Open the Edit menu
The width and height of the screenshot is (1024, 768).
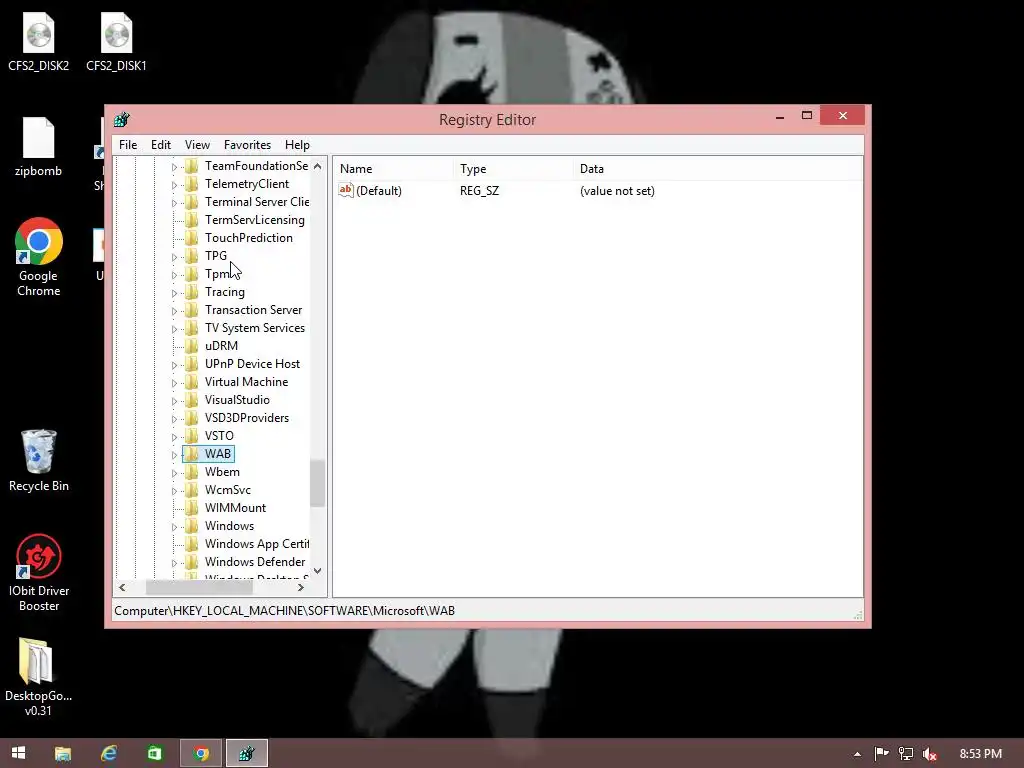click(161, 145)
